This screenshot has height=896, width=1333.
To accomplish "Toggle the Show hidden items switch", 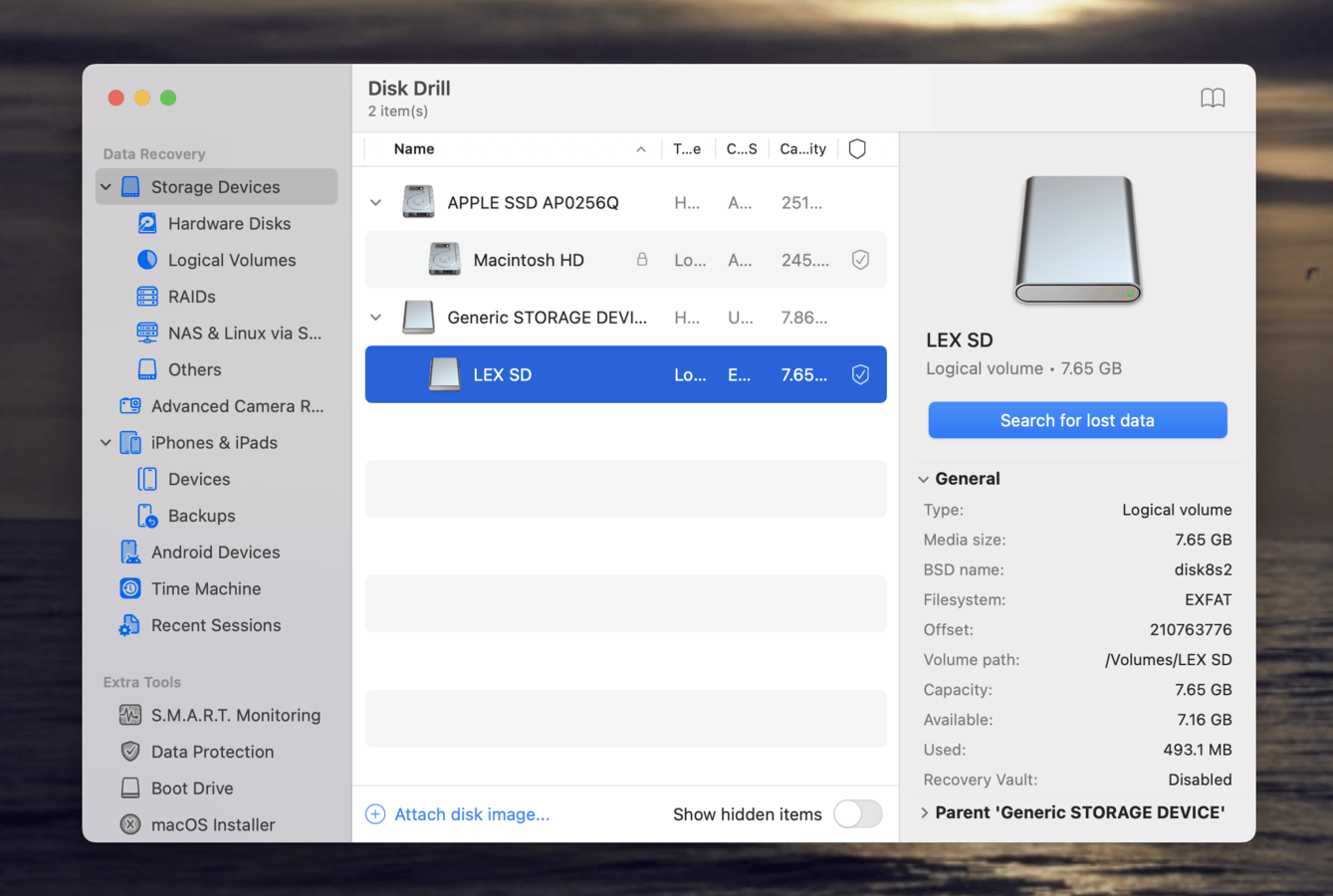I will click(x=858, y=814).
